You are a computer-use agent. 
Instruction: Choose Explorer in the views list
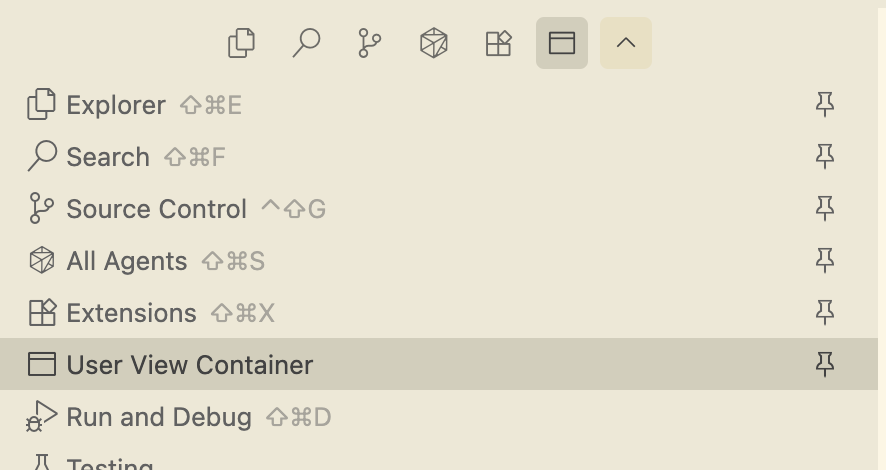(116, 105)
